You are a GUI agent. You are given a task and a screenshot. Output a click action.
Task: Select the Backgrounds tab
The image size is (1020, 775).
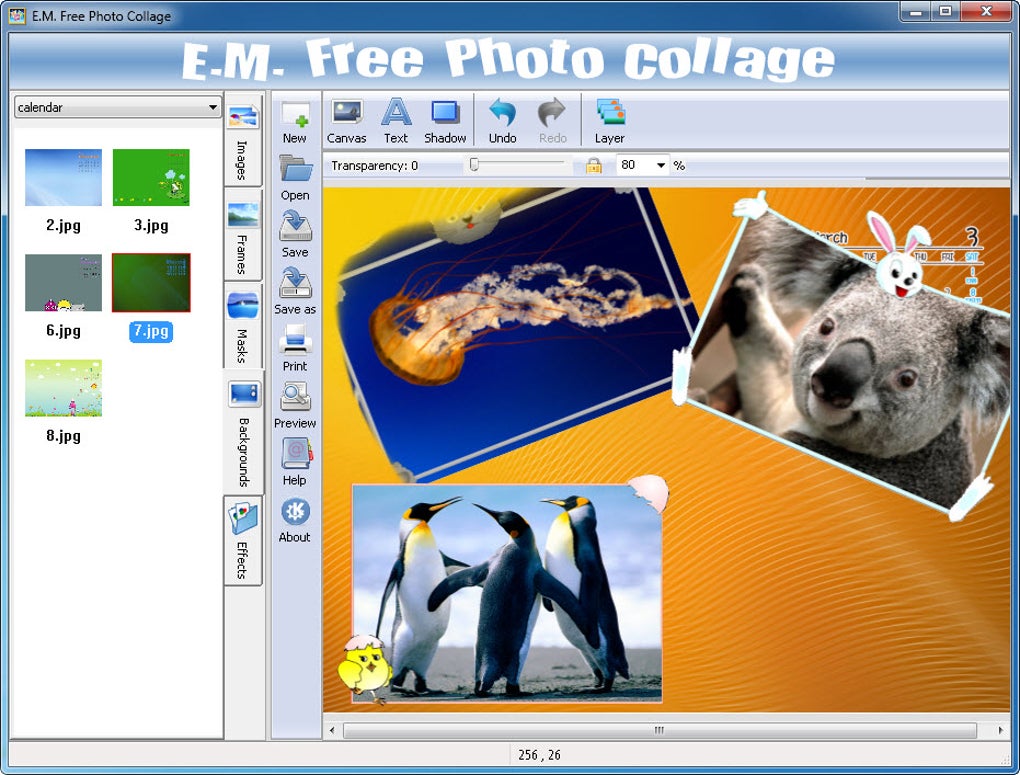(243, 431)
